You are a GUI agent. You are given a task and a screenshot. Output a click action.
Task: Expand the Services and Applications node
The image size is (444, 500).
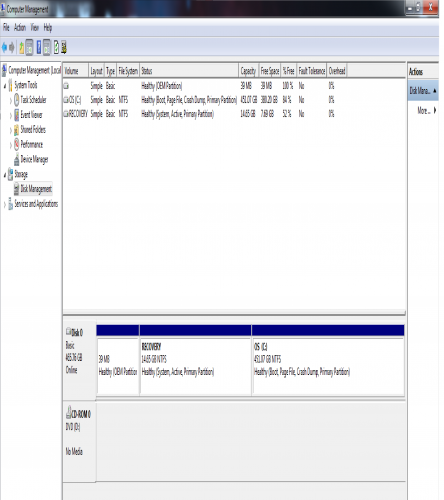5,204
